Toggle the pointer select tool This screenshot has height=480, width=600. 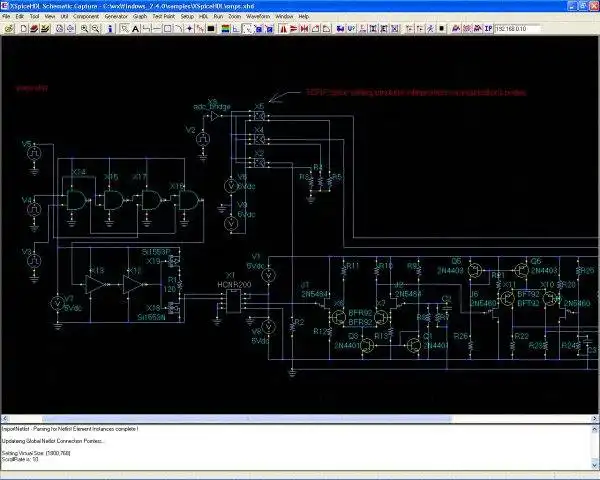124,29
